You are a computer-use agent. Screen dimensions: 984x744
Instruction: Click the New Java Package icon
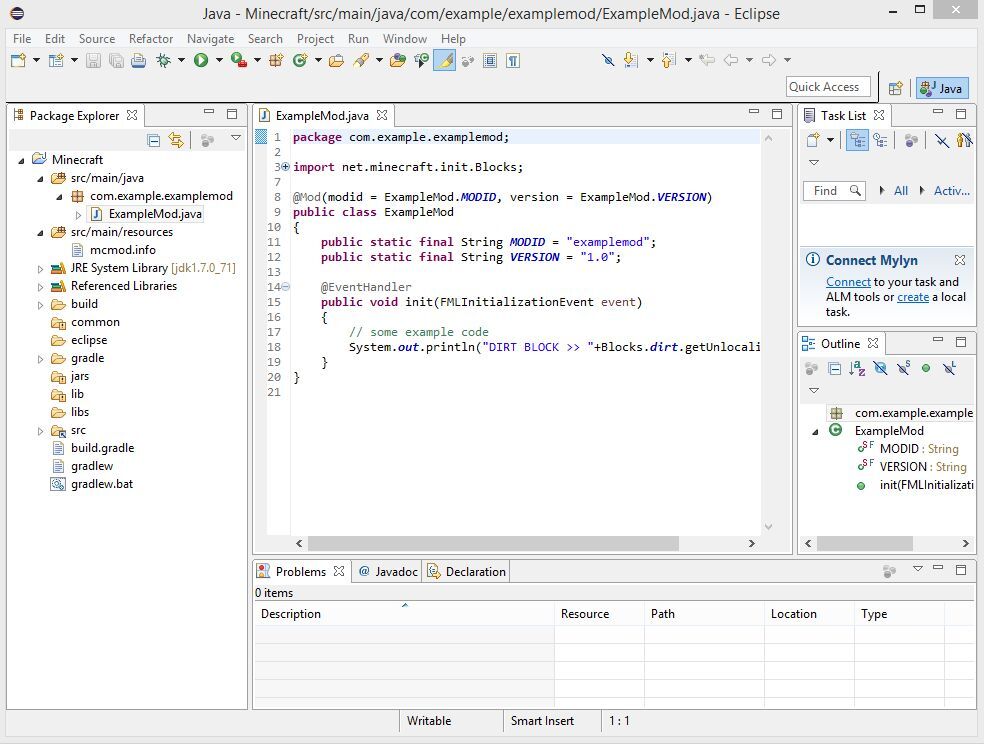[277, 60]
